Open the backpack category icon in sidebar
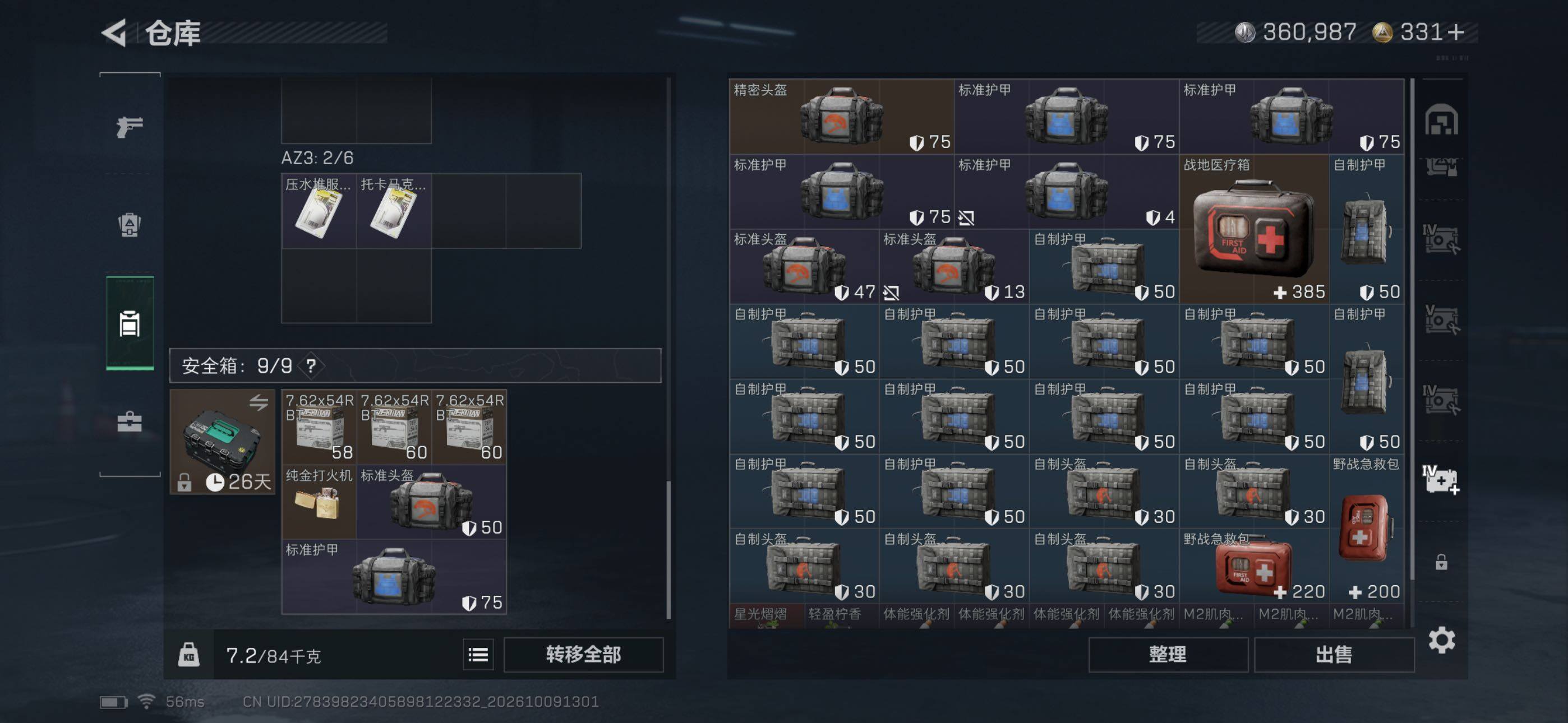 pyautogui.click(x=130, y=225)
